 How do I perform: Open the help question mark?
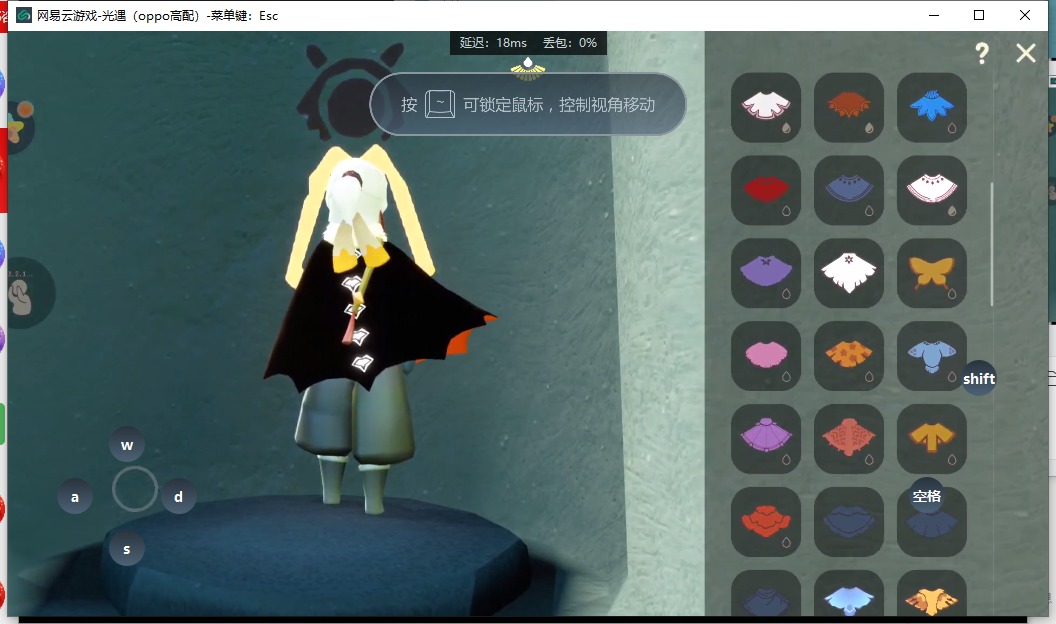tap(982, 54)
